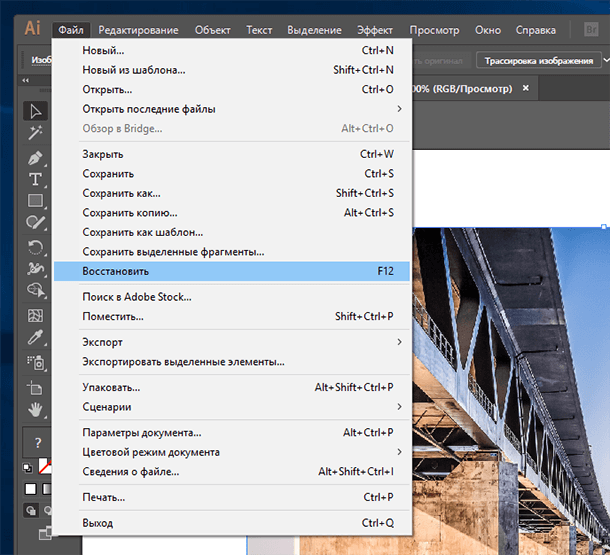Viewport: 610px width, 555px height.
Task: Choose Печать... menu item
Action: (232, 497)
